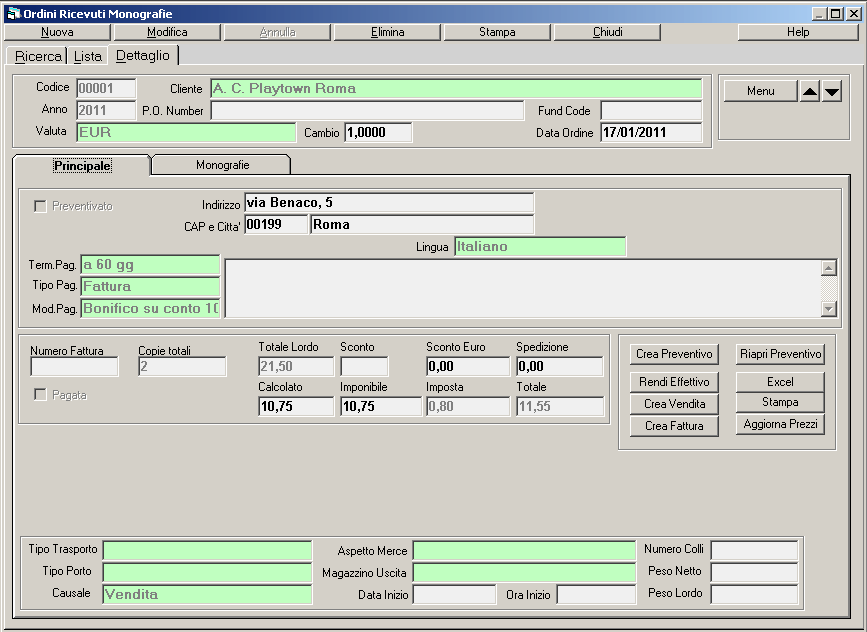Image resolution: width=867 pixels, height=632 pixels.
Task: Click the Imposta value 0,80
Action: click(x=468, y=406)
